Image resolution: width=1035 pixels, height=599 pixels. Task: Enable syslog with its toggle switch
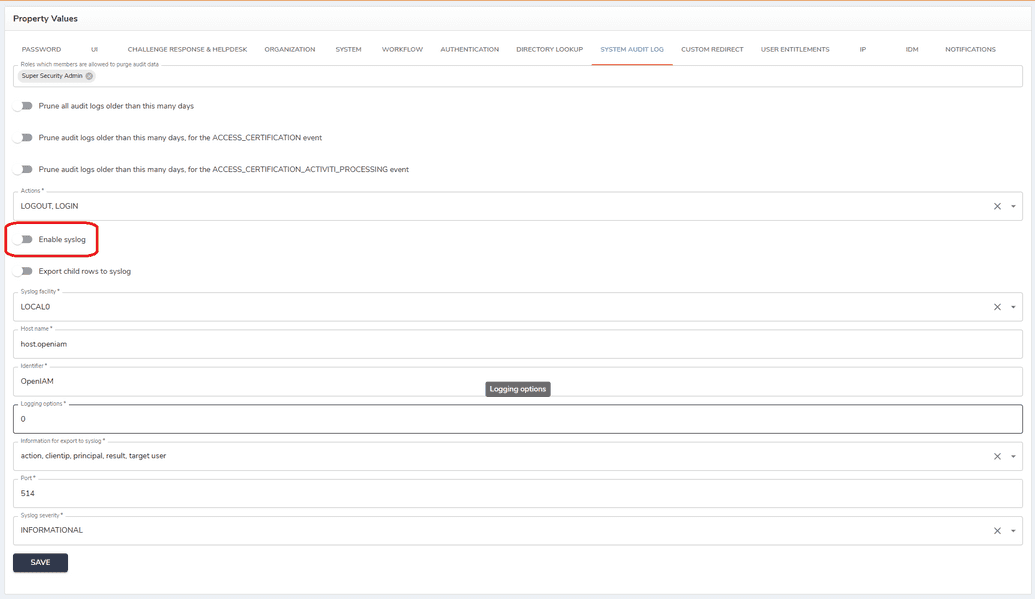[23, 239]
